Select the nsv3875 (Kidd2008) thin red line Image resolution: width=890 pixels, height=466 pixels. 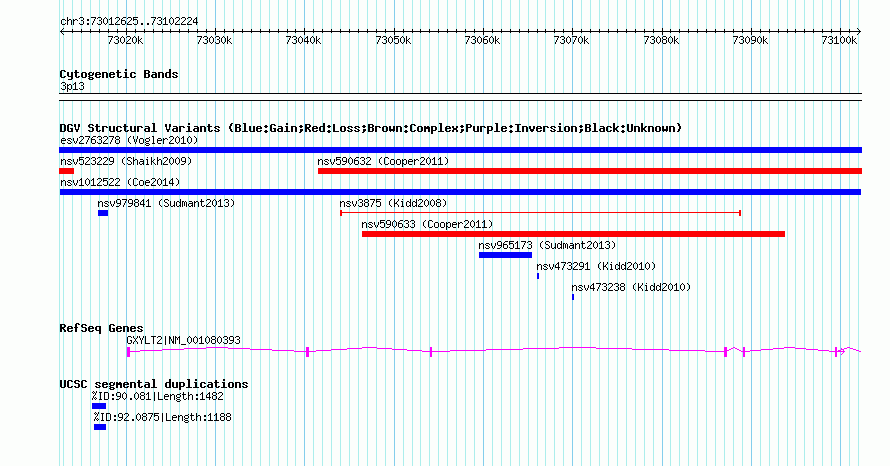click(540, 213)
